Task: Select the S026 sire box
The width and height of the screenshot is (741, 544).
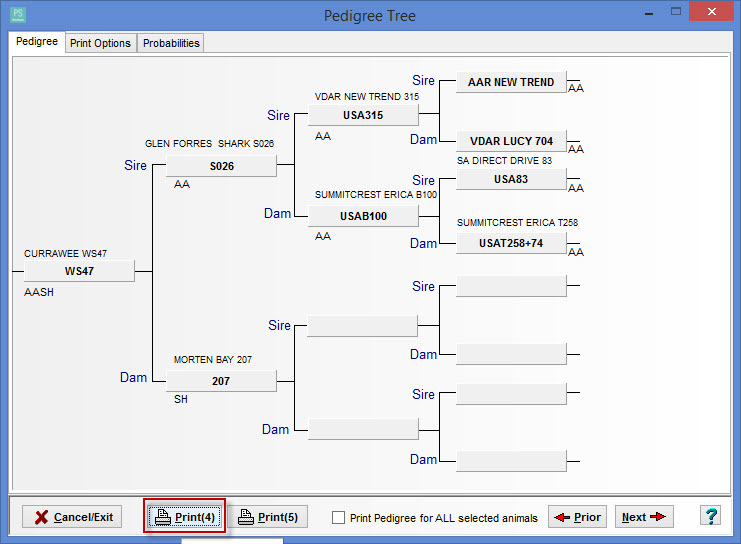Action: pos(221,166)
